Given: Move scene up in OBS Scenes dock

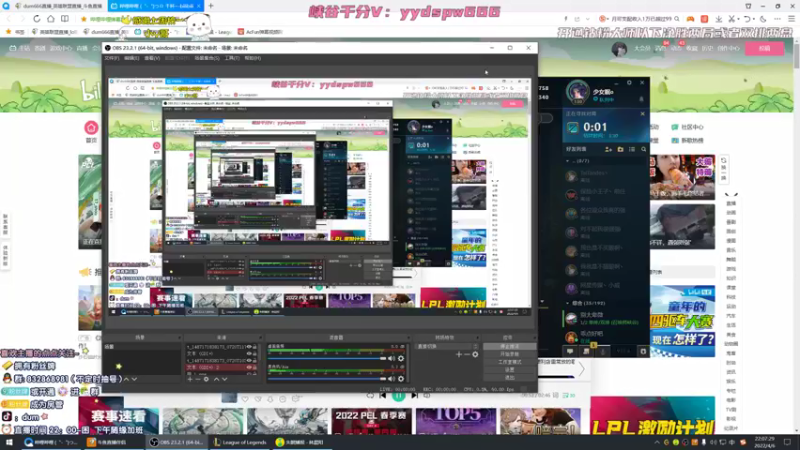Looking at the screenshot, I should (127, 379).
